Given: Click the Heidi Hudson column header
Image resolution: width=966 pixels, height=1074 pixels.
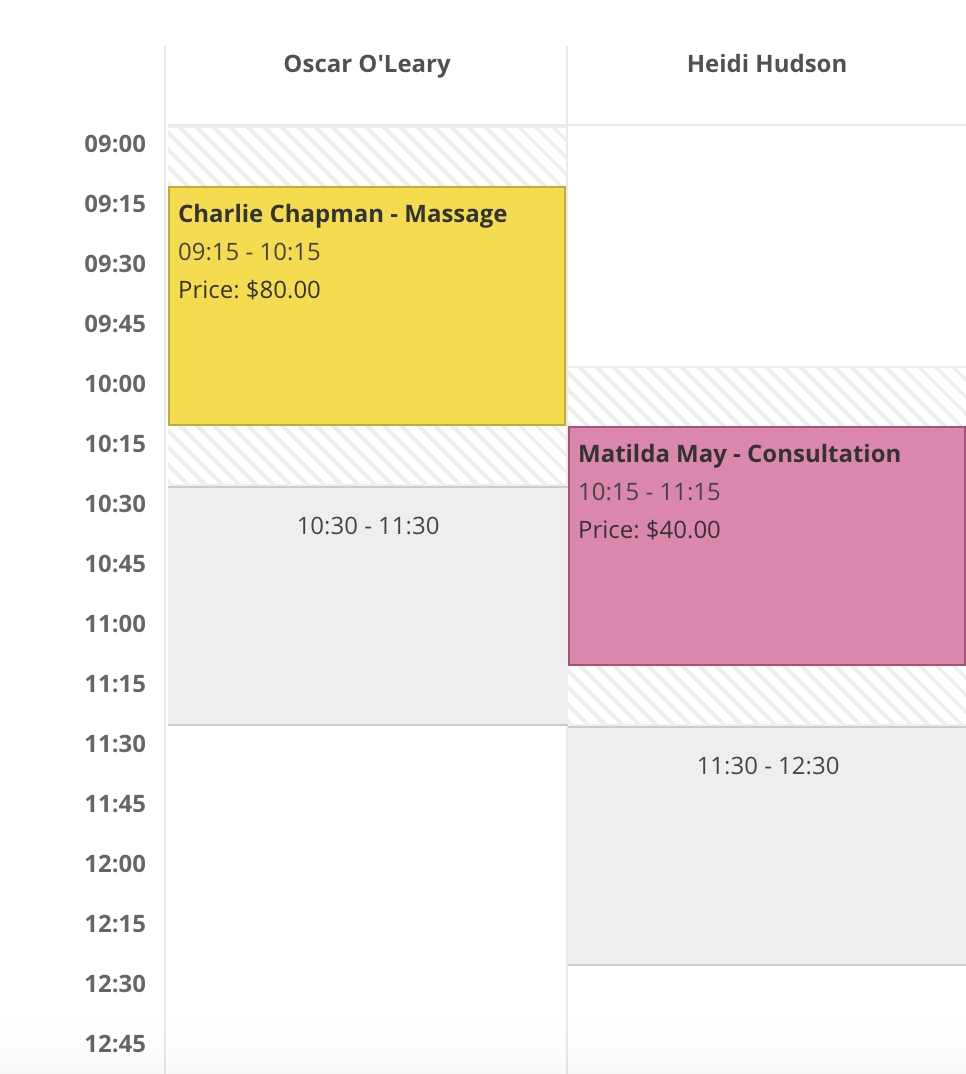Looking at the screenshot, I should (x=767, y=64).
